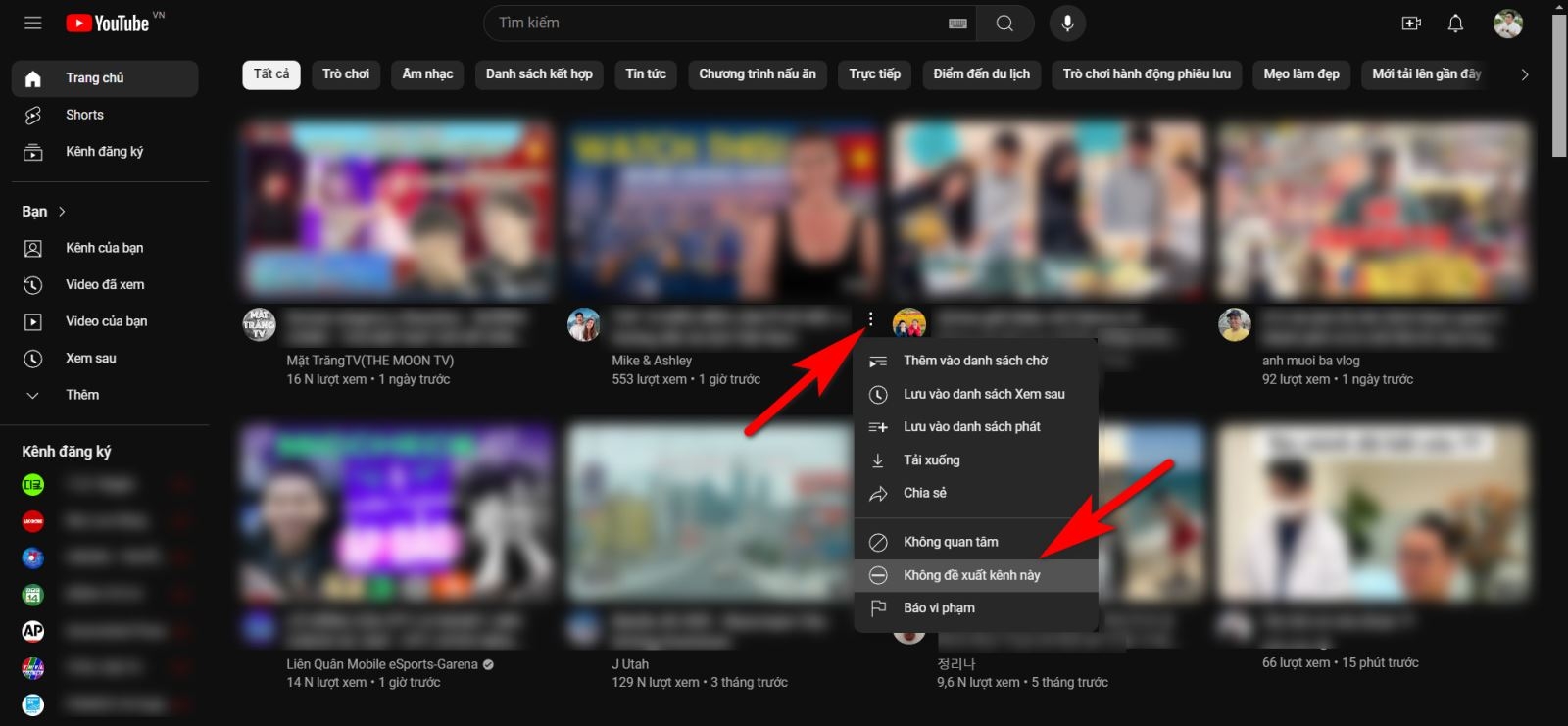
Task: Select Danh sách kết hợp chip
Action: tap(539, 74)
